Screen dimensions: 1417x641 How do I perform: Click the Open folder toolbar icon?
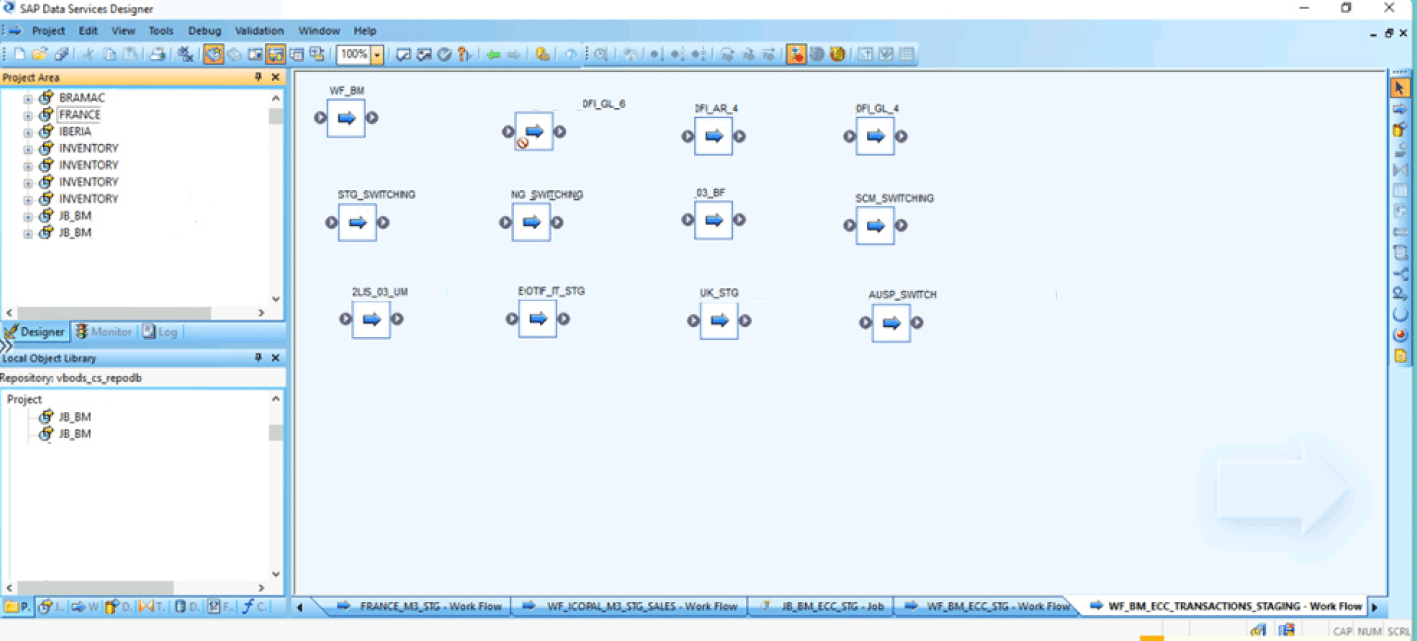click(x=39, y=54)
